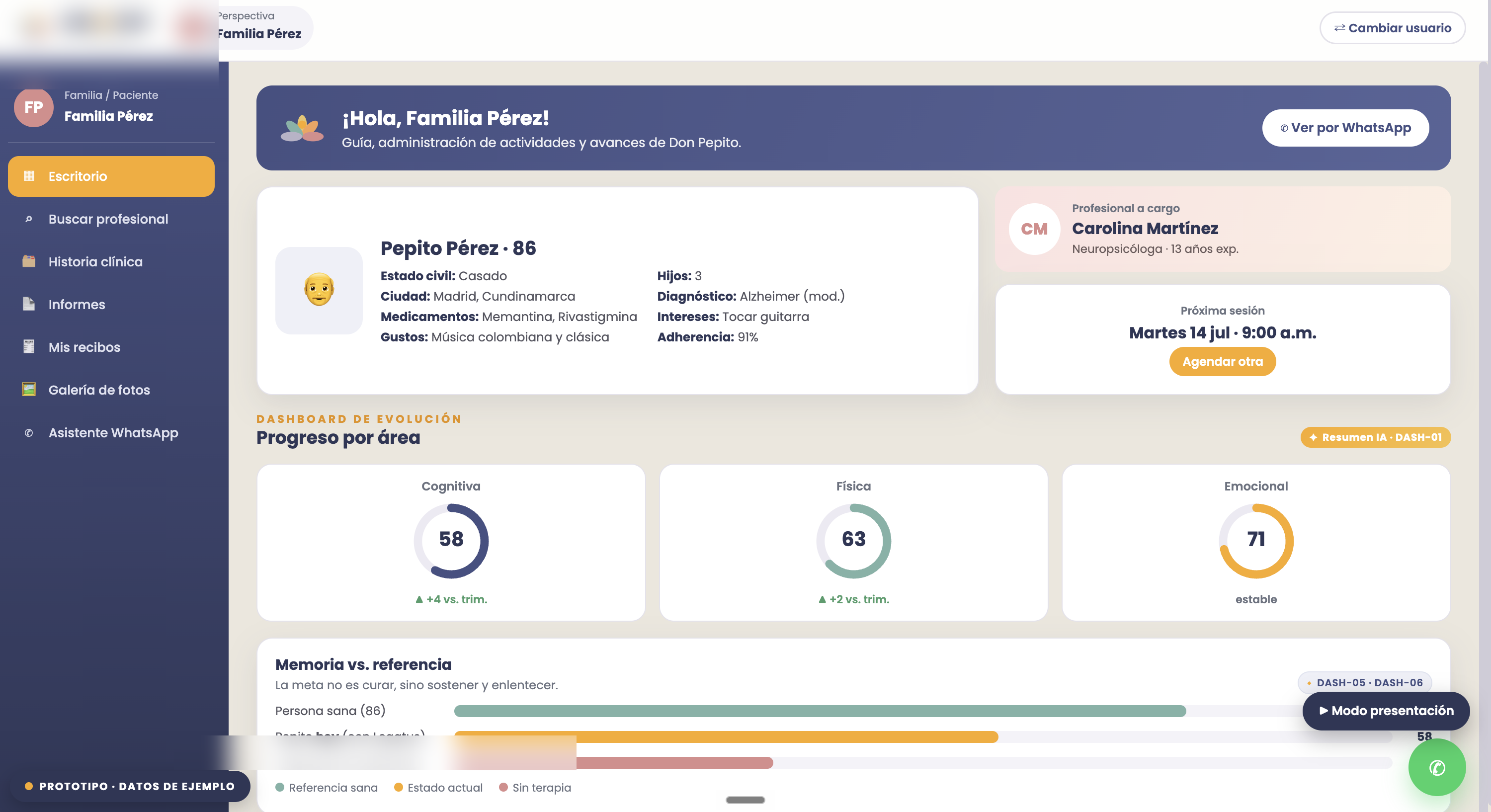Open the Escritorio sidebar item

click(x=111, y=176)
